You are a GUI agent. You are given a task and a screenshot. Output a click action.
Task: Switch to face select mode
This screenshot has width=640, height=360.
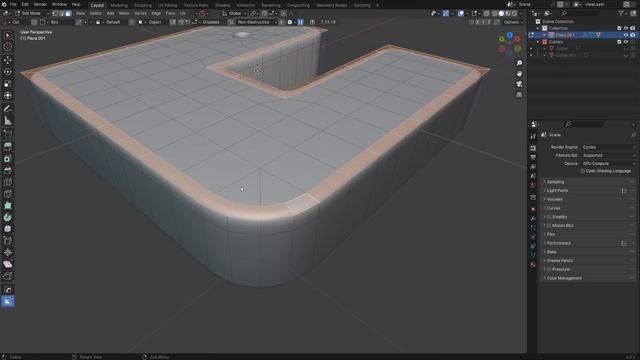(x=68, y=13)
